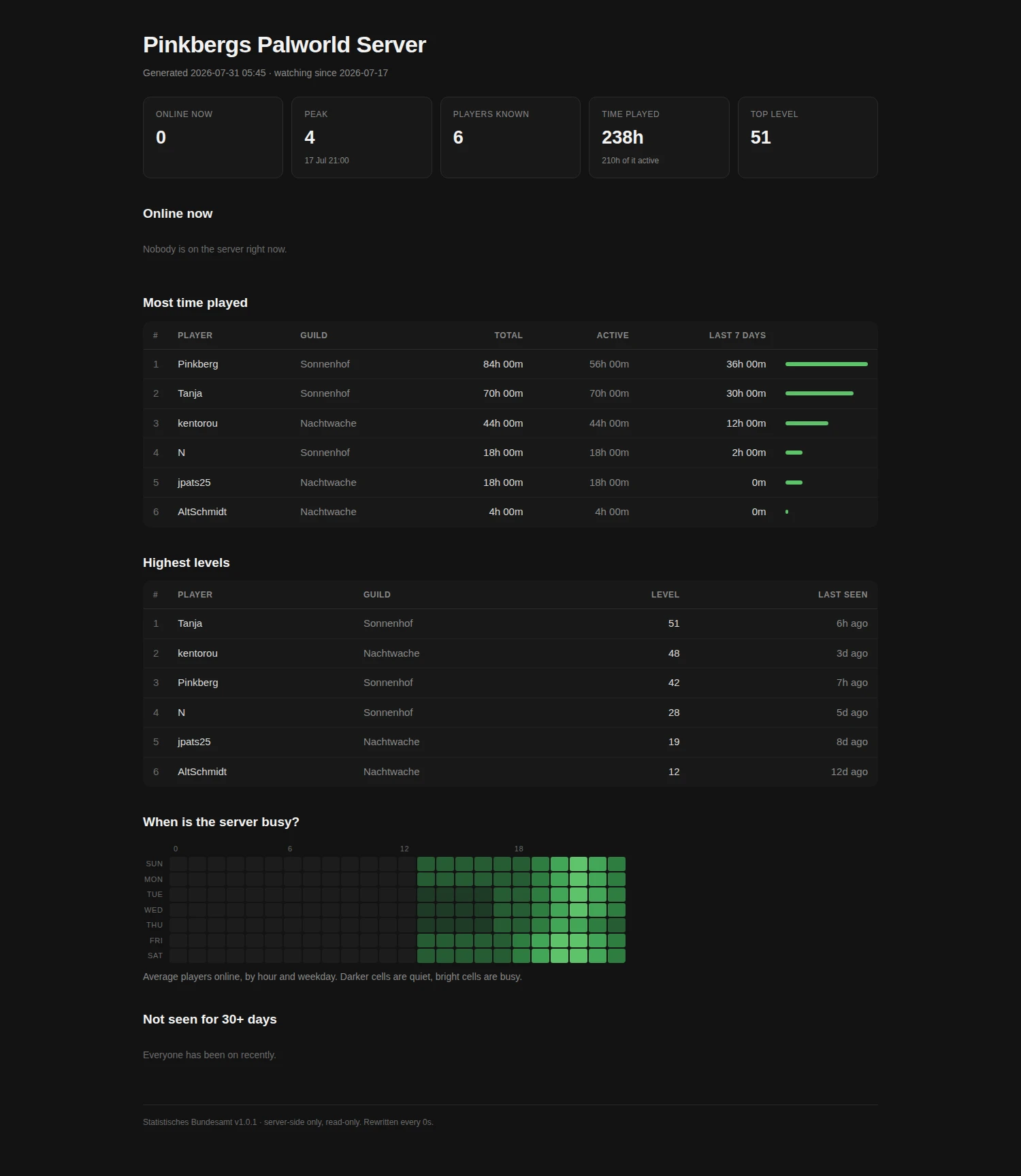Viewport: 1021px width, 1176px height.
Task: Click the "12d ago" last seen value
Action: 849,772
